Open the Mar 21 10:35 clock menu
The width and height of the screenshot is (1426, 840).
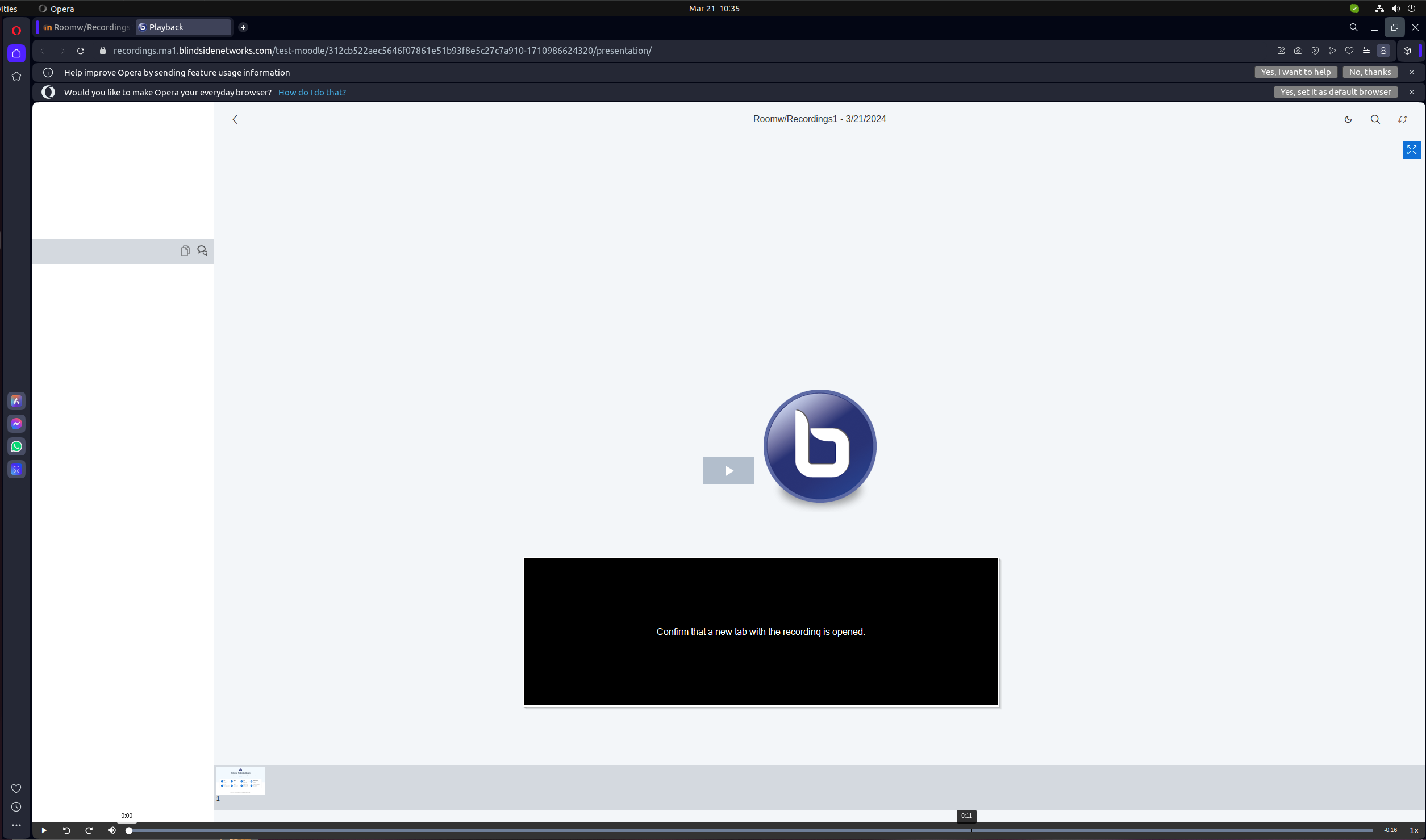click(714, 9)
